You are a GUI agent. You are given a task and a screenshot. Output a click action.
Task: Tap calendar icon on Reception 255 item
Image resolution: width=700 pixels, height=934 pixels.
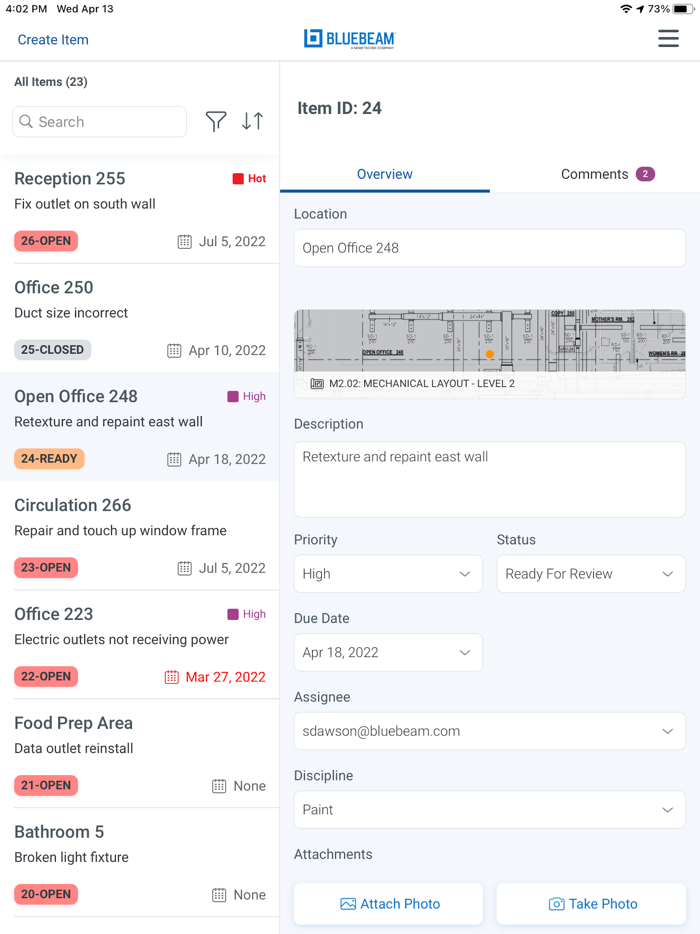tap(185, 241)
